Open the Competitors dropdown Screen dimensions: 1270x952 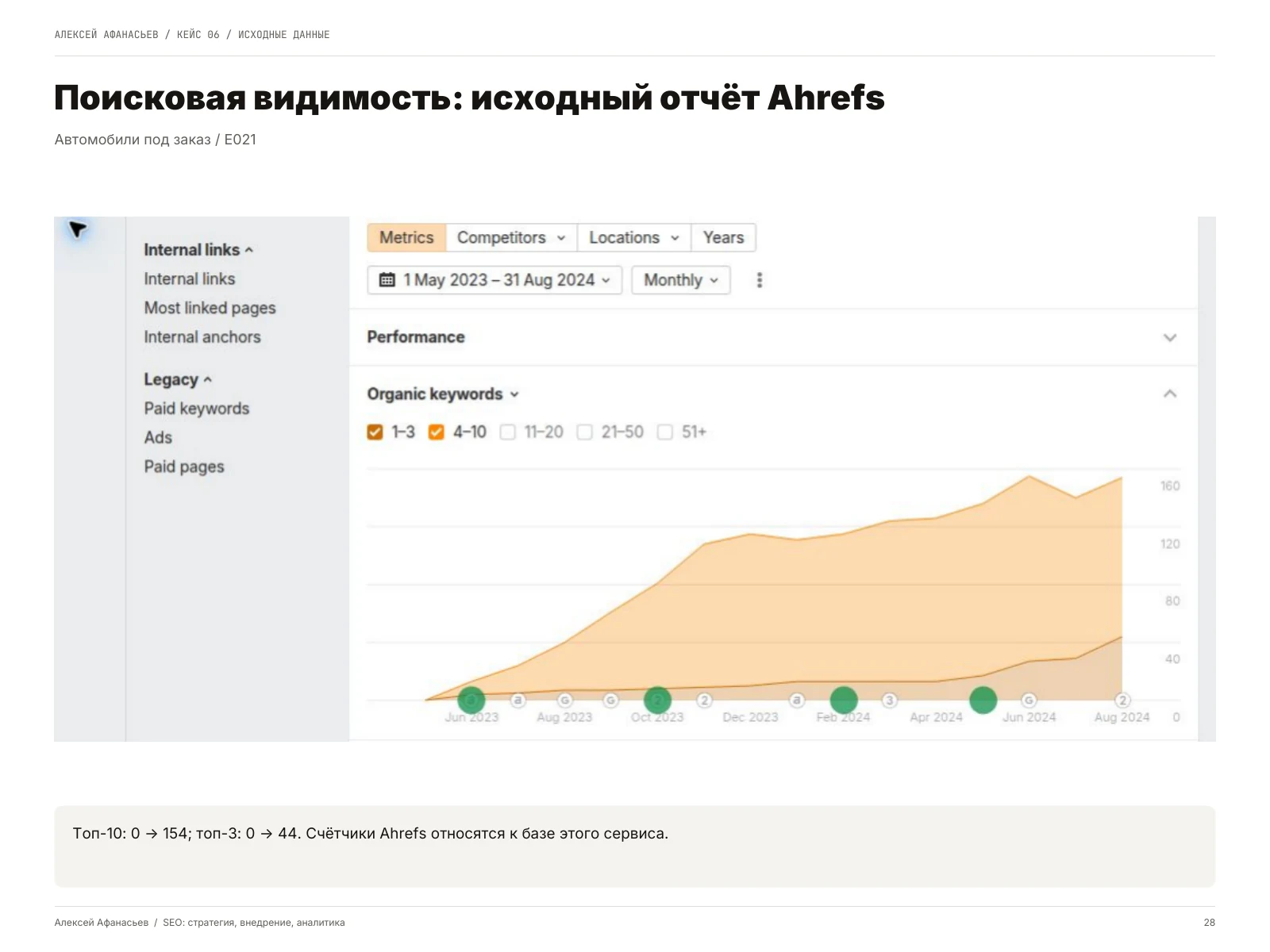[511, 238]
